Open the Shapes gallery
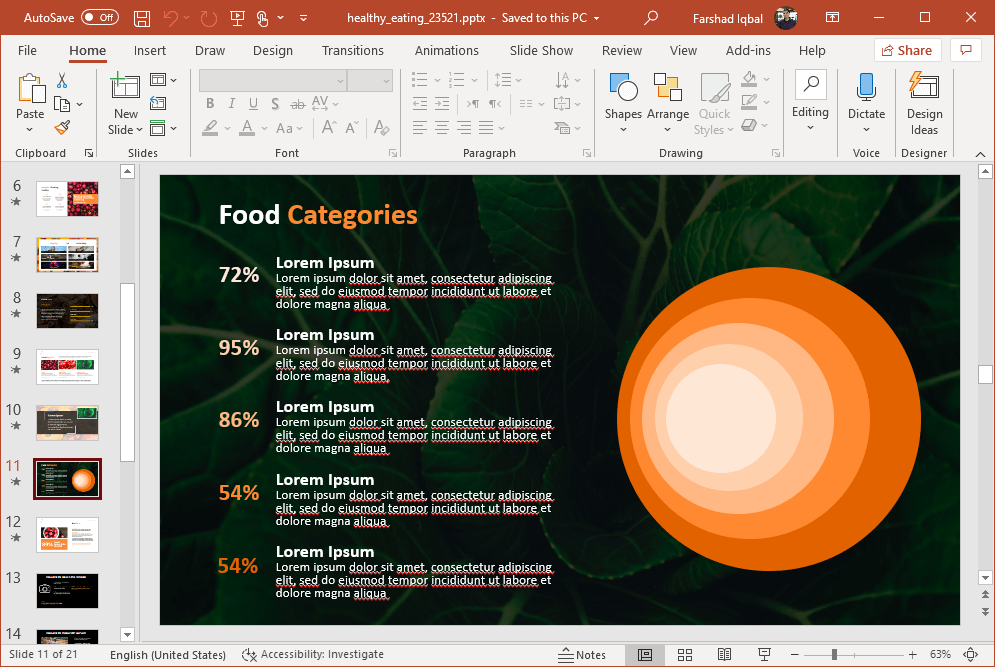 click(622, 98)
